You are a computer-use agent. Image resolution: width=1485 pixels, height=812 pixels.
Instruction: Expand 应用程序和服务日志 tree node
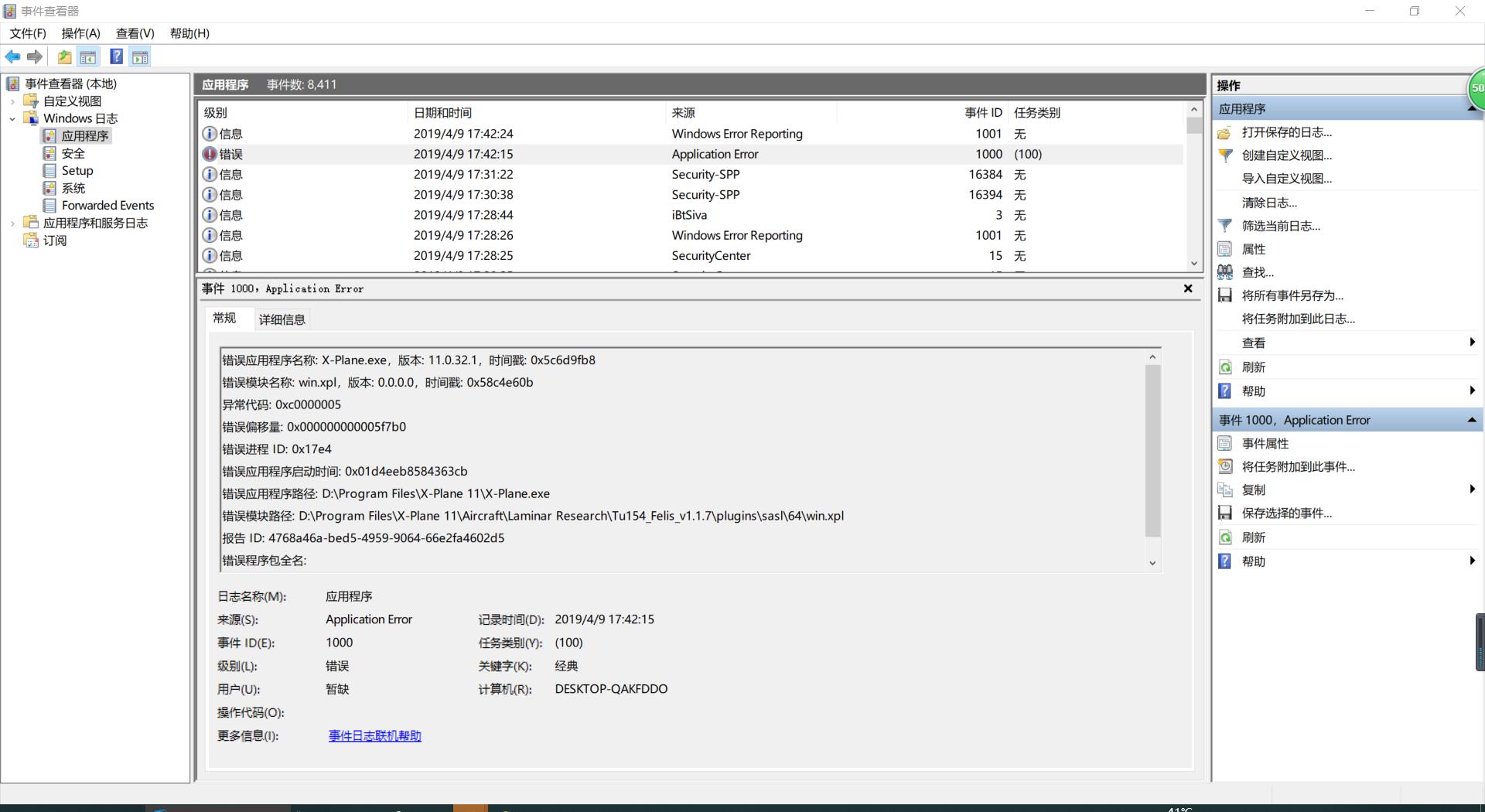pyautogui.click(x=12, y=223)
